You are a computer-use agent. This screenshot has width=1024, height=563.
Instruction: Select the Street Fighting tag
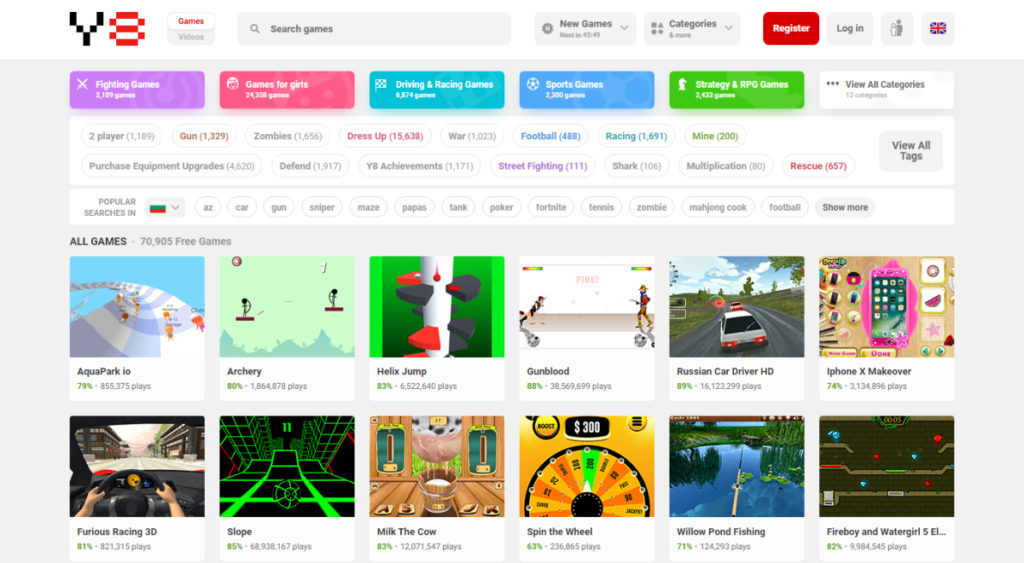(x=542, y=166)
